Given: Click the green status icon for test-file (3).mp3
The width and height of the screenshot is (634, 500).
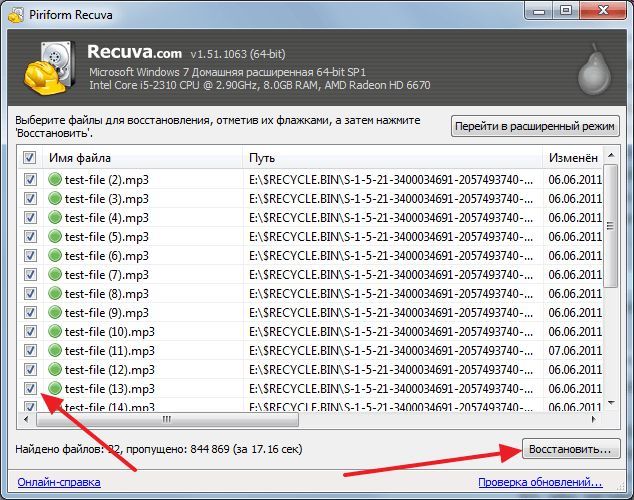Looking at the screenshot, I should coord(55,198).
